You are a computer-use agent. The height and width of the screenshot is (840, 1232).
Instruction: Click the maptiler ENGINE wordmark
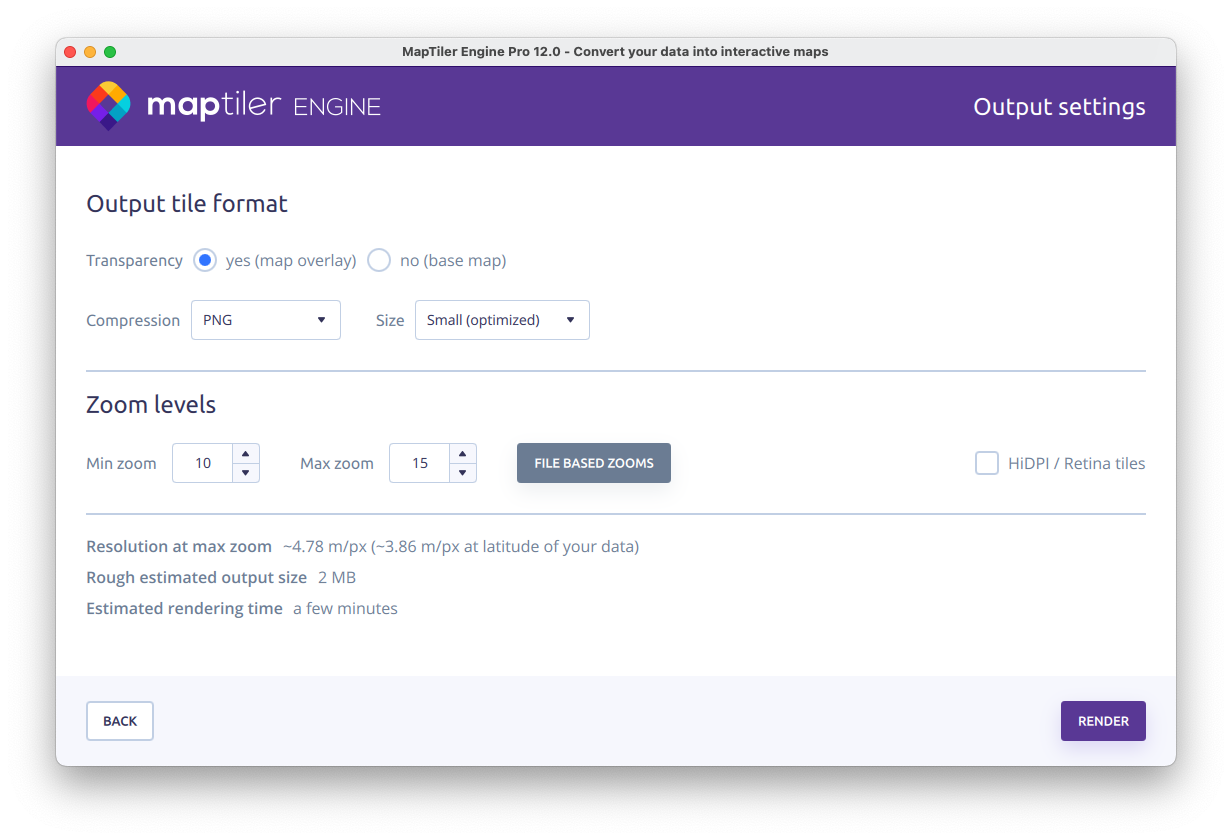click(x=263, y=106)
